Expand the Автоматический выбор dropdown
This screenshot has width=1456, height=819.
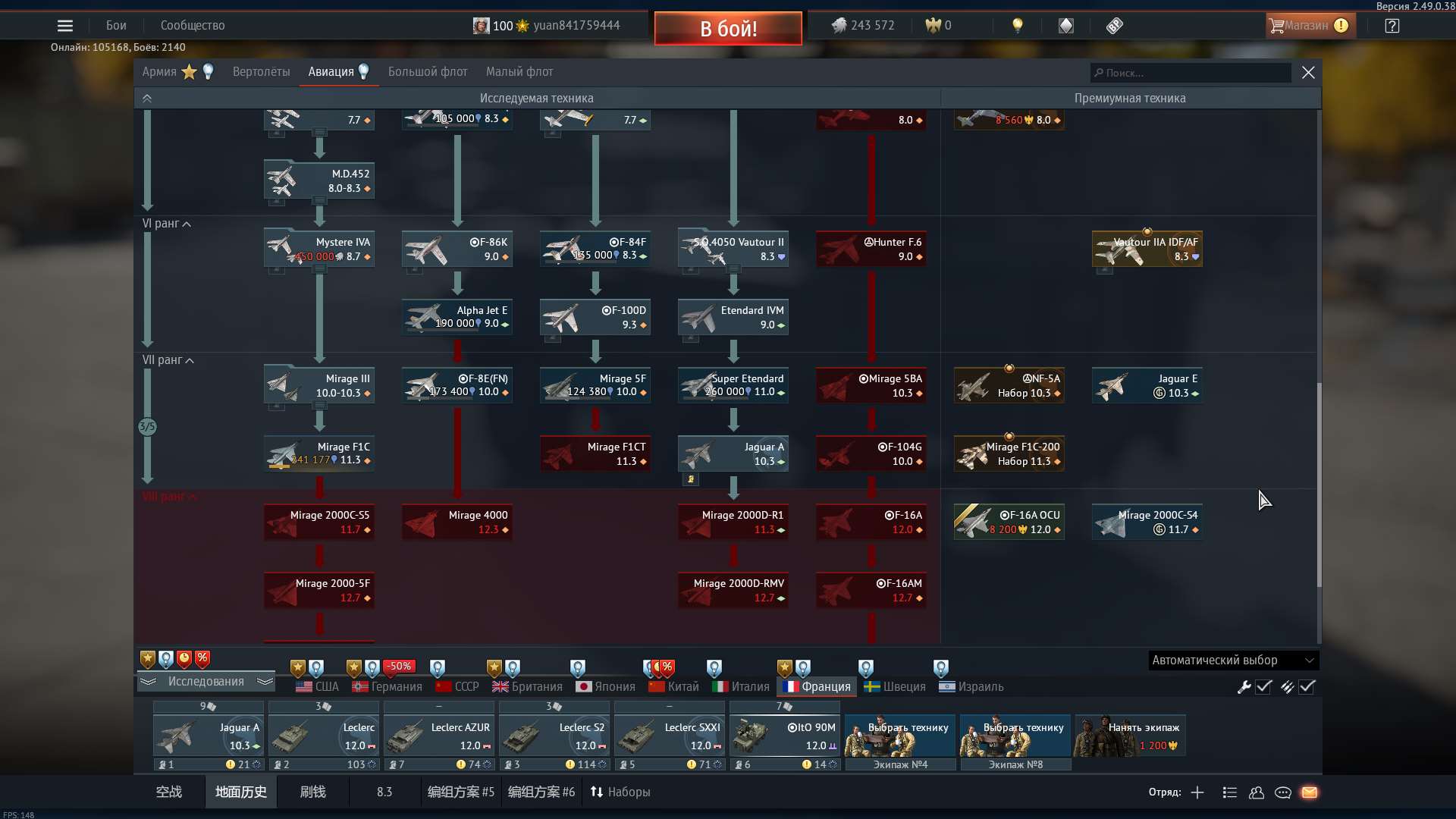click(1233, 661)
